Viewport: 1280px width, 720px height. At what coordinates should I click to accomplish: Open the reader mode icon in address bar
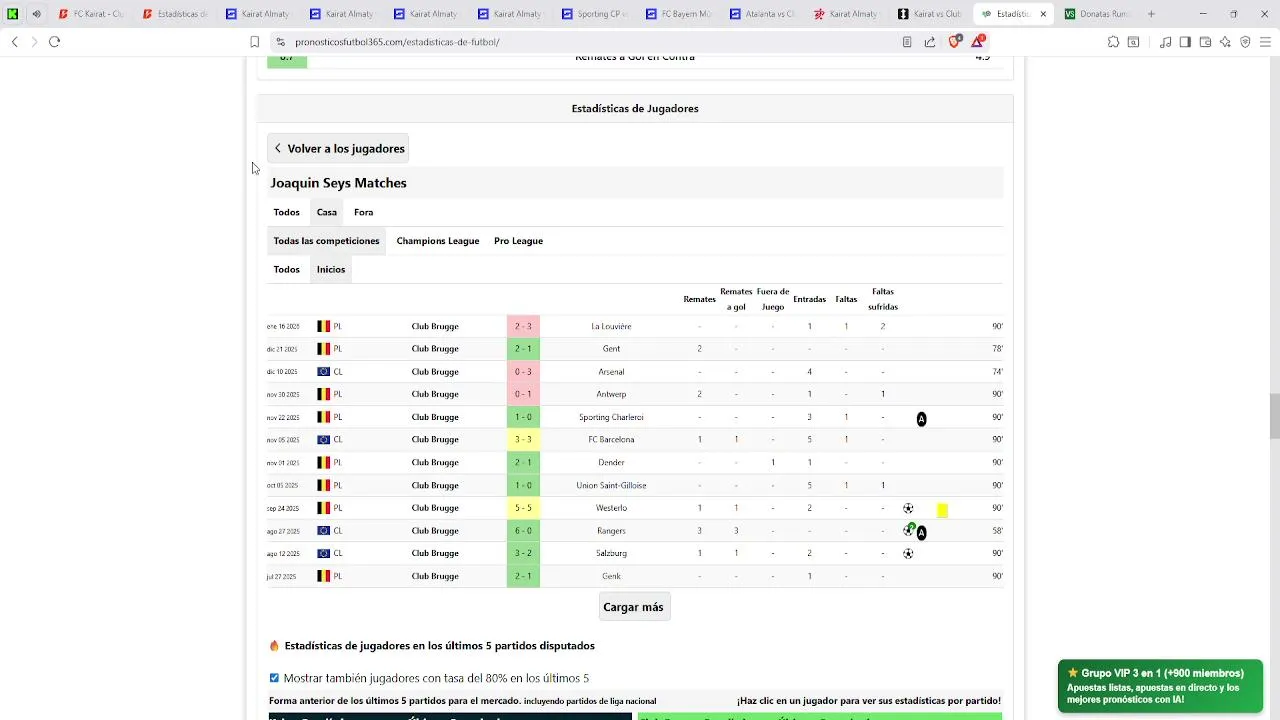coord(907,42)
